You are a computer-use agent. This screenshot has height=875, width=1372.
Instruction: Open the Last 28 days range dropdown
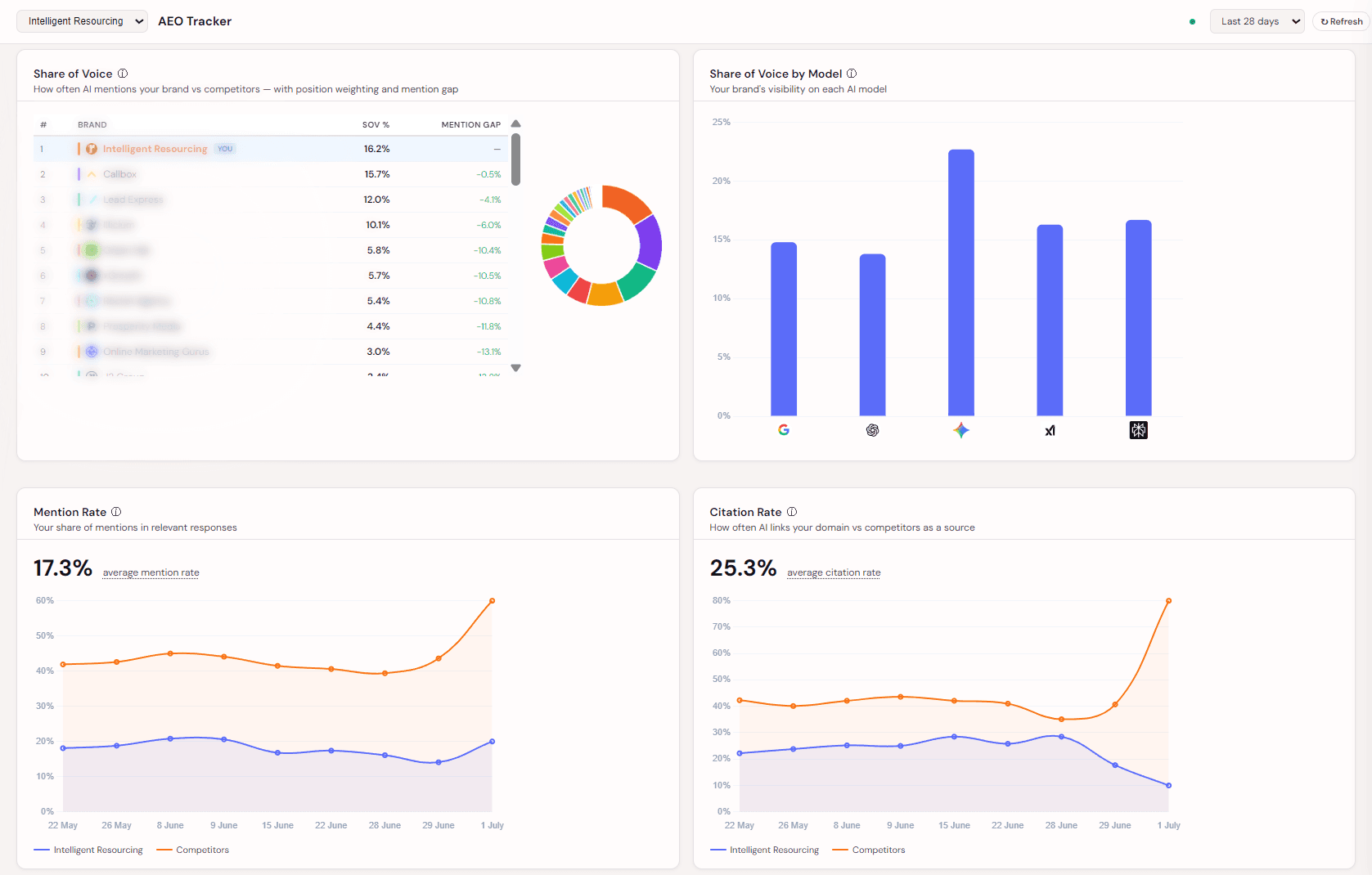[x=1257, y=21]
